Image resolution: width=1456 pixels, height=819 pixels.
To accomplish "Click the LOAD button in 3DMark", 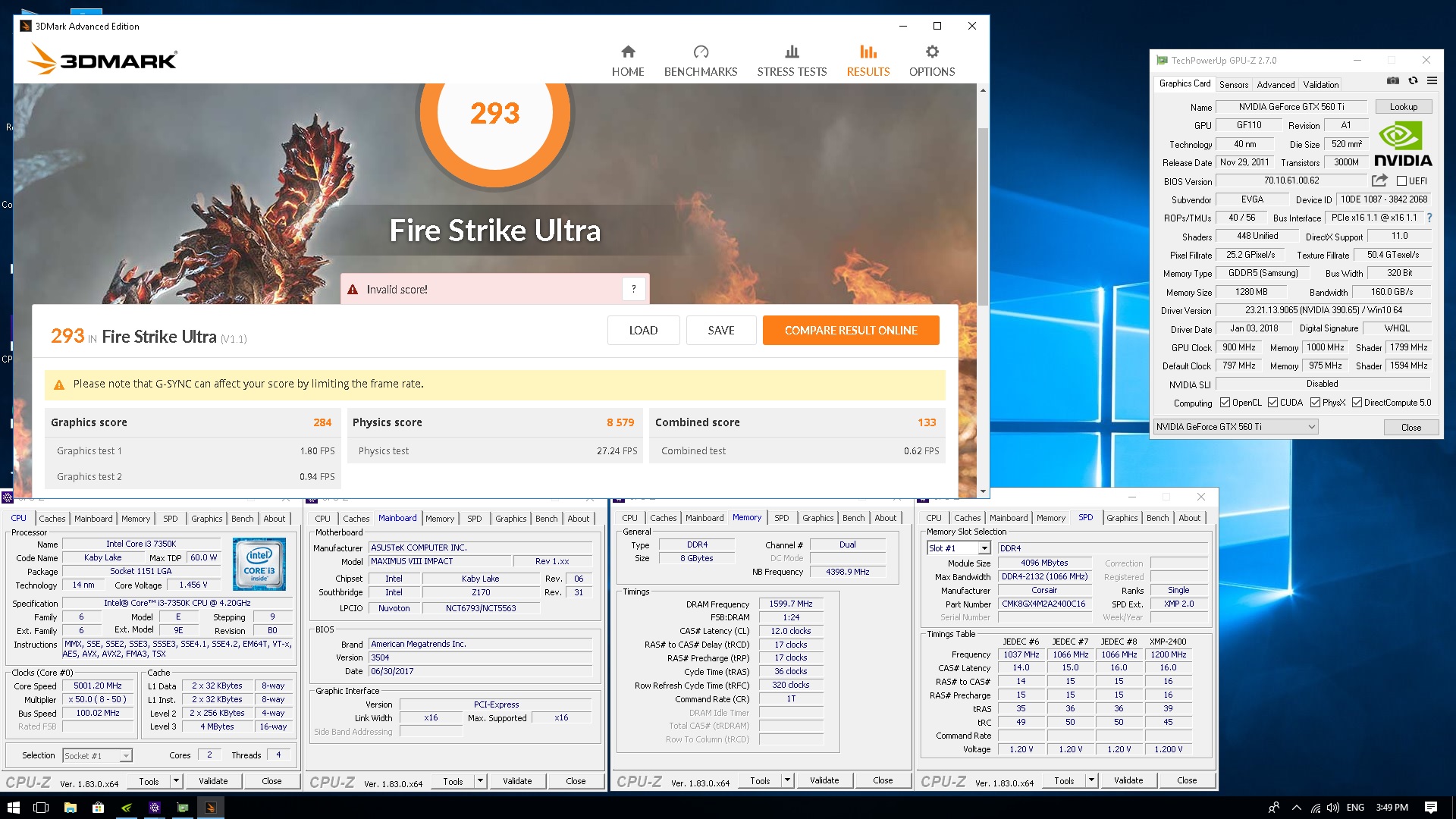I will coord(643,331).
